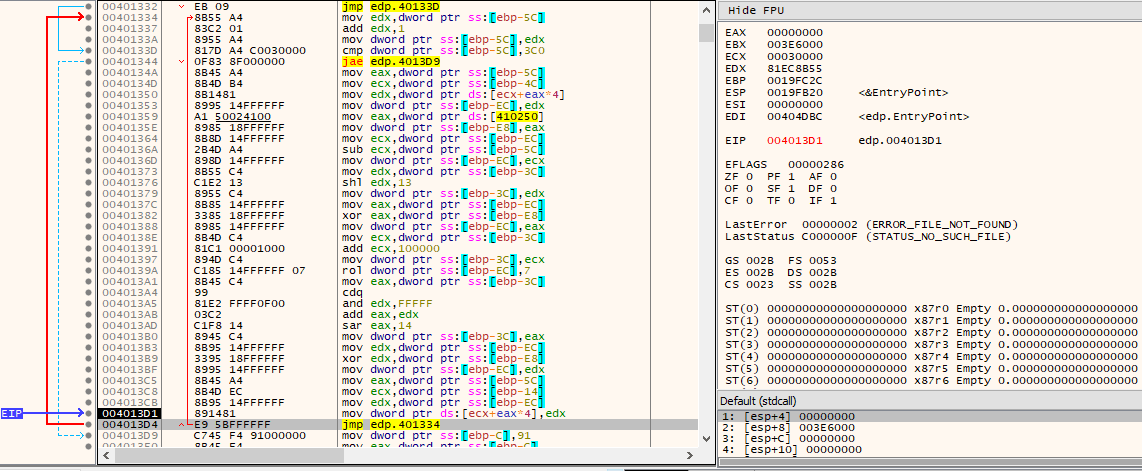Toggle breakpoint dot at address 00401359
This screenshot has height=471, width=1142.
coord(88,116)
